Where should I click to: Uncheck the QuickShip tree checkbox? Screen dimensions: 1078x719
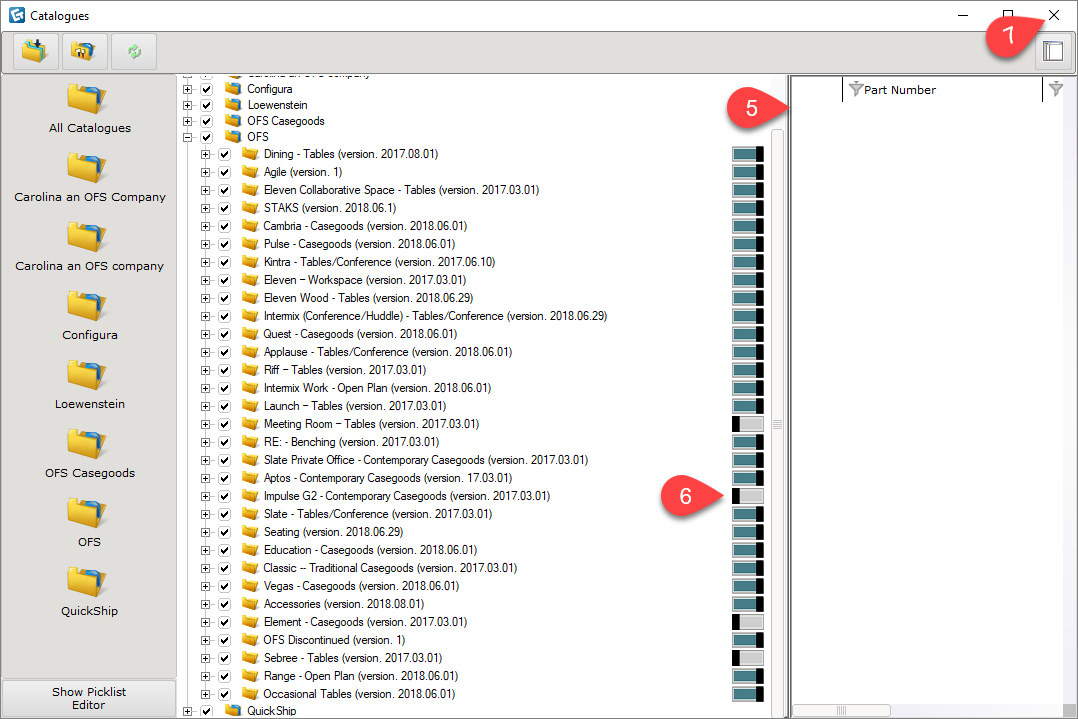click(x=206, y=711)
